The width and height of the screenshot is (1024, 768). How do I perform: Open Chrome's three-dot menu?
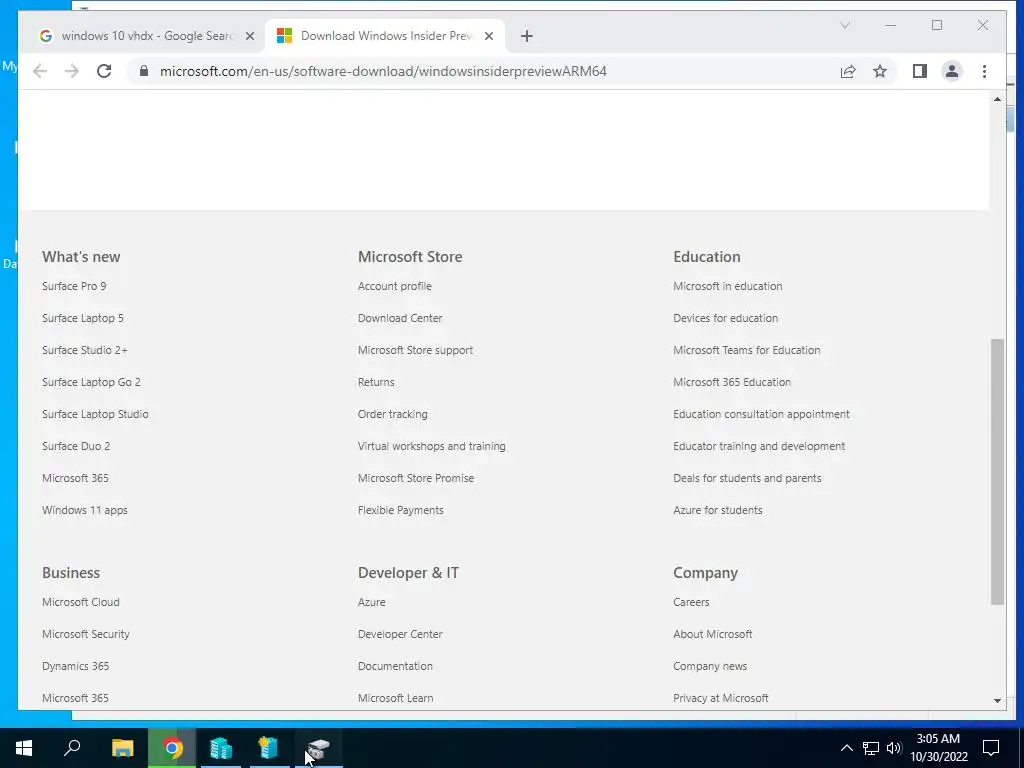click(984, 71)
